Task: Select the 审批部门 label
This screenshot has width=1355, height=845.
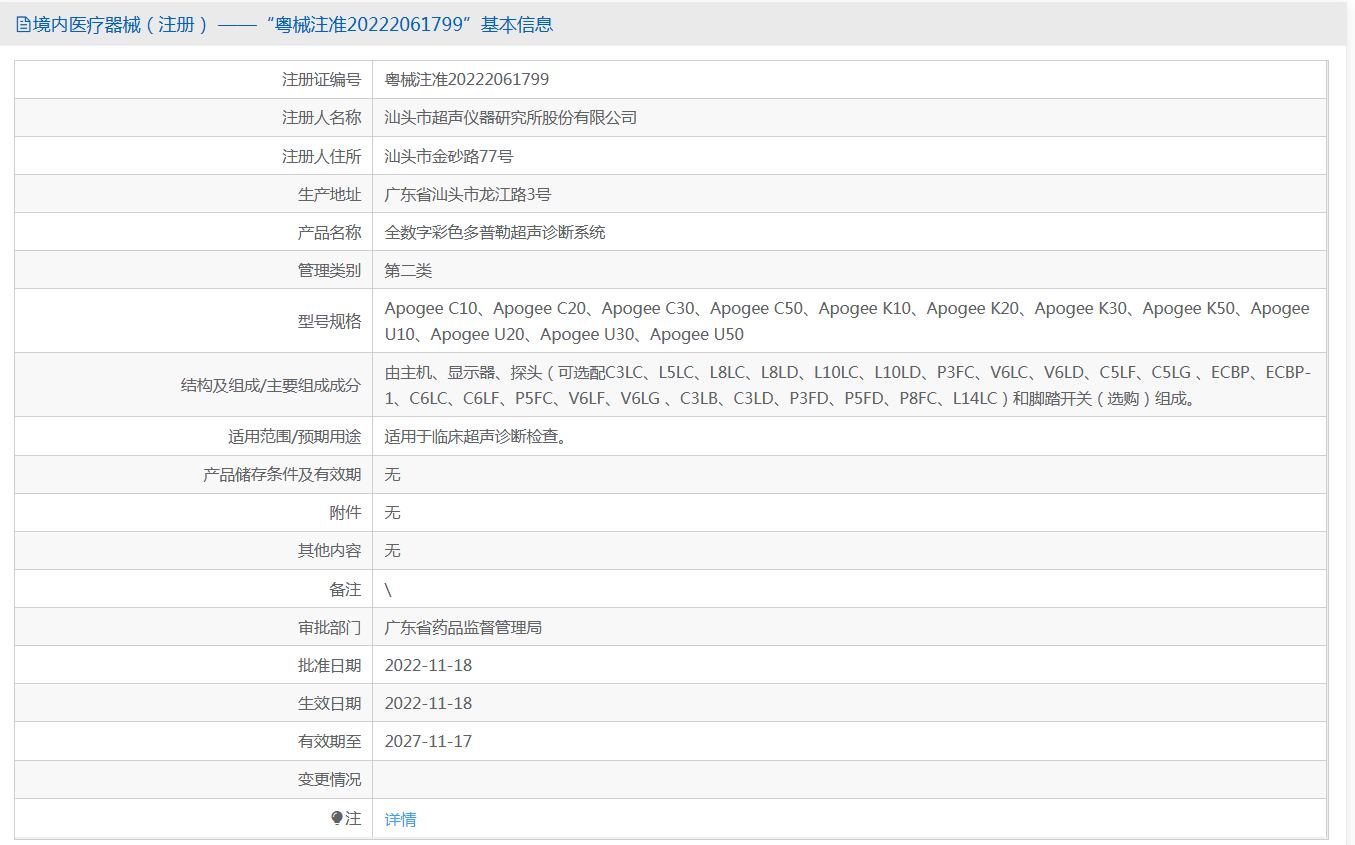Action: tap(329, 628)
